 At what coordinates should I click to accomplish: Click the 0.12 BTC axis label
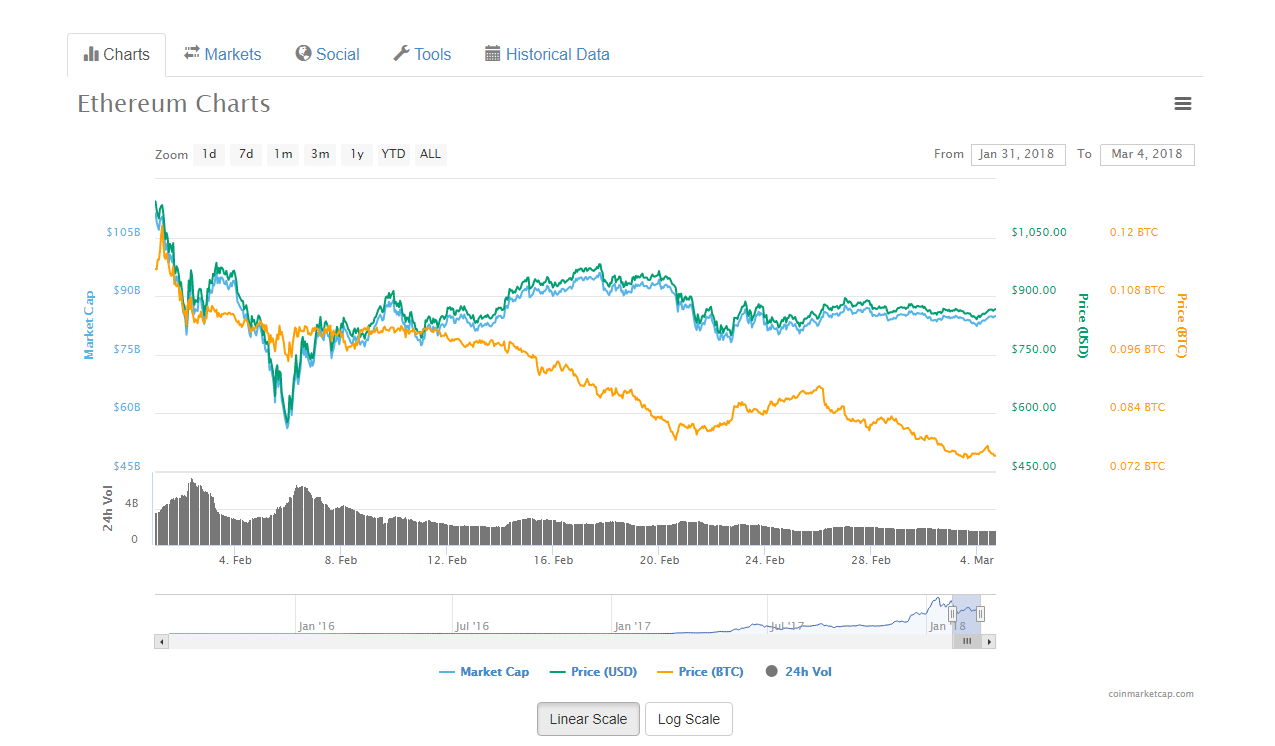pos(1134,232)
